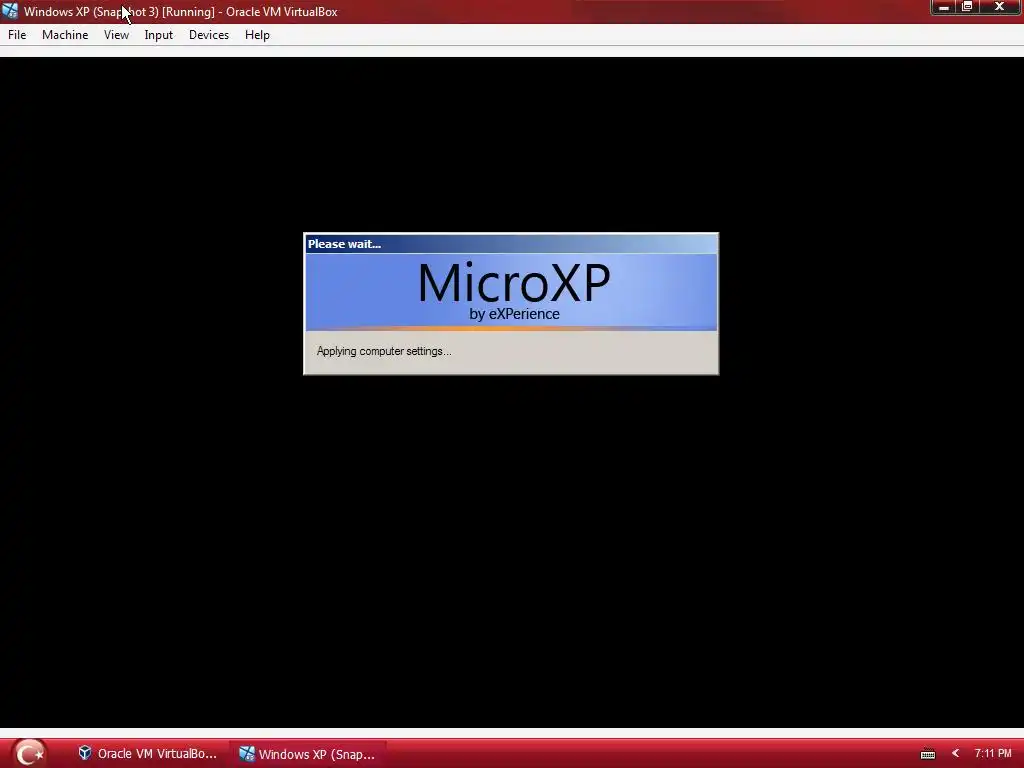1024x768 pixels.
Task: Open the File menu
Action: 17,35
